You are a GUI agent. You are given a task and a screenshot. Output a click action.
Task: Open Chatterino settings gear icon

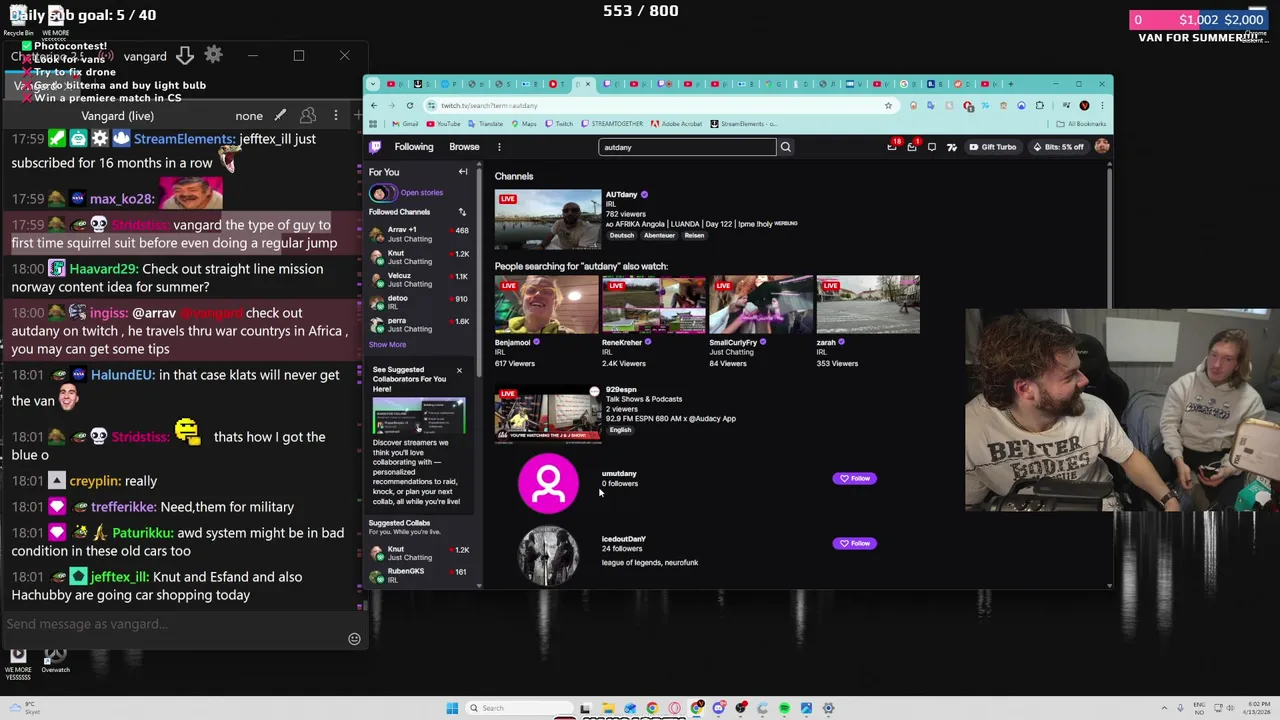point(213,55)
